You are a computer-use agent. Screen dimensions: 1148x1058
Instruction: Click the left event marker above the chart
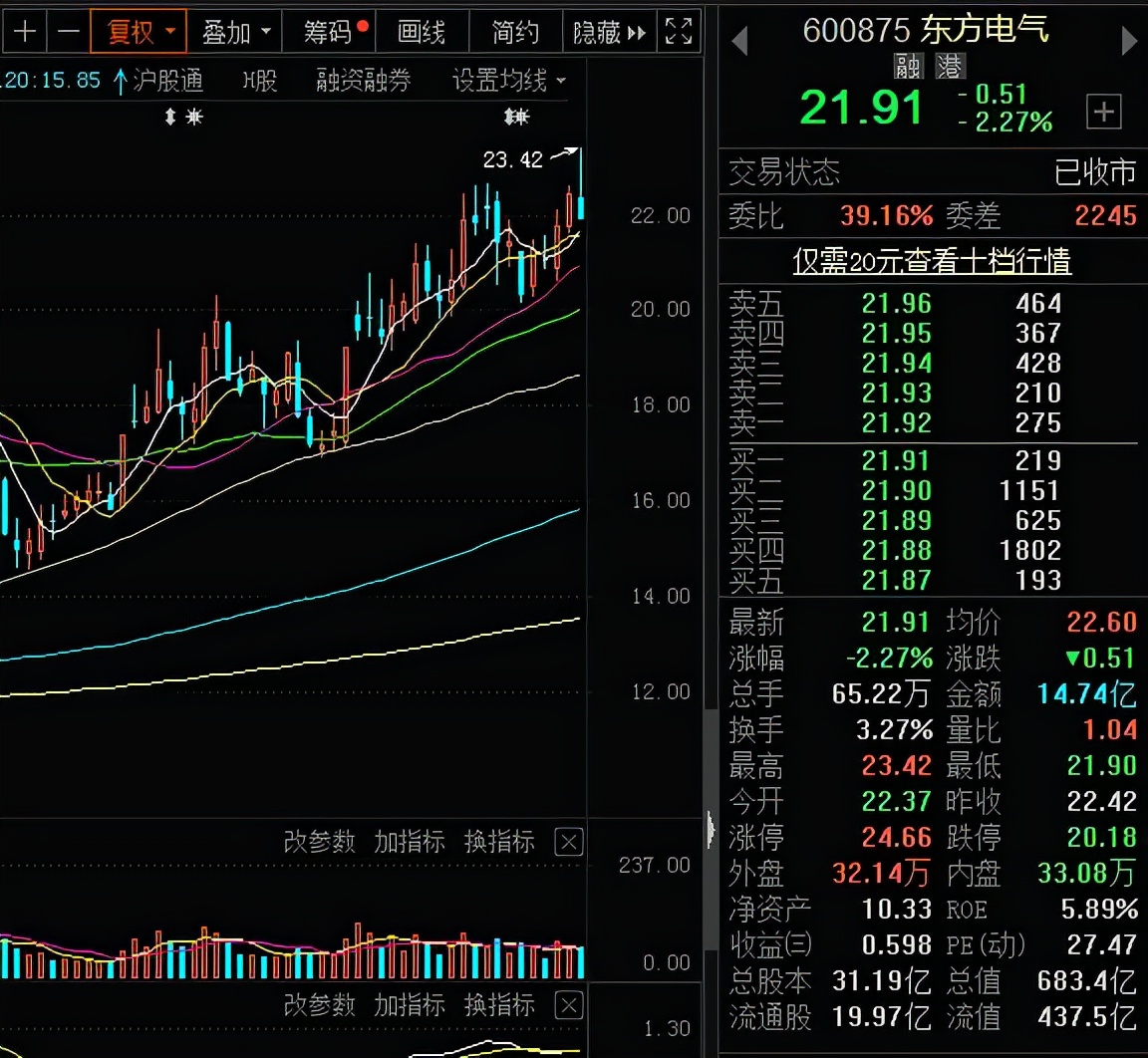182,117
